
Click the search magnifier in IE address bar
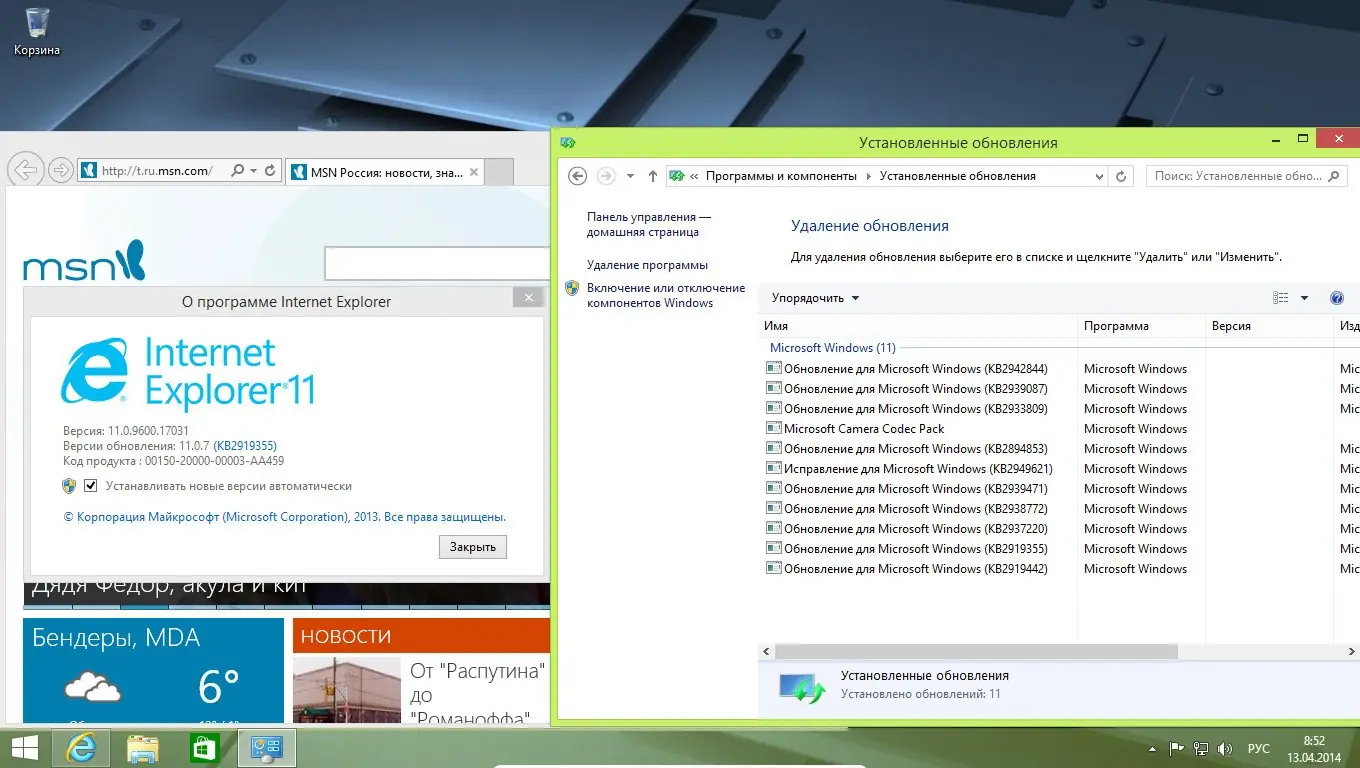pos(237,171)
